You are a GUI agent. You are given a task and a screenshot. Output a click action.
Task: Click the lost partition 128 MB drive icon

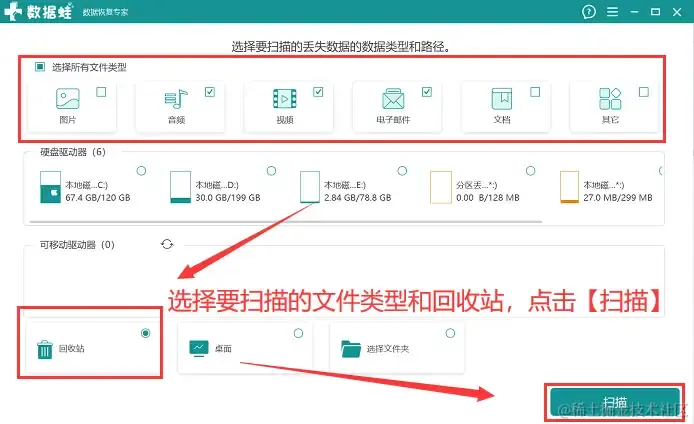click(441, 187)
